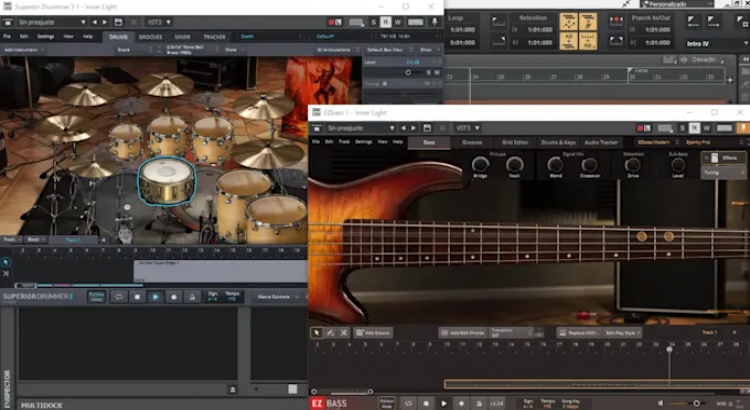The height and width of the screenshot is (410, 750).
Task: Toggle Read automation R in EZbass header
Action: pos(694,128)
